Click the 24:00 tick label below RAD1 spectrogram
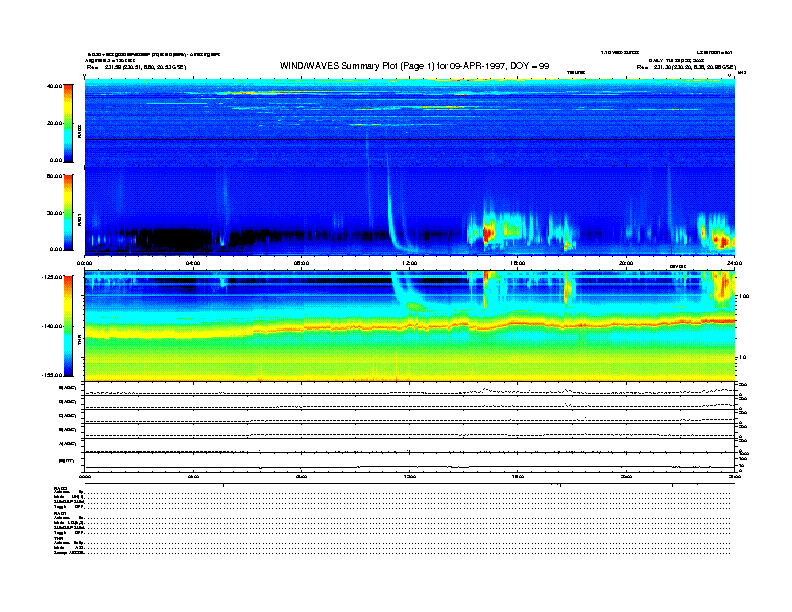 pos(734,263)
